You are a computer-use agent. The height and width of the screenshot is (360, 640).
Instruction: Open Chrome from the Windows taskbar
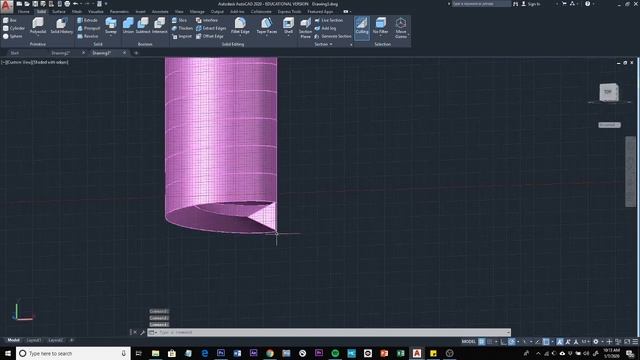[x=270, y=353]
